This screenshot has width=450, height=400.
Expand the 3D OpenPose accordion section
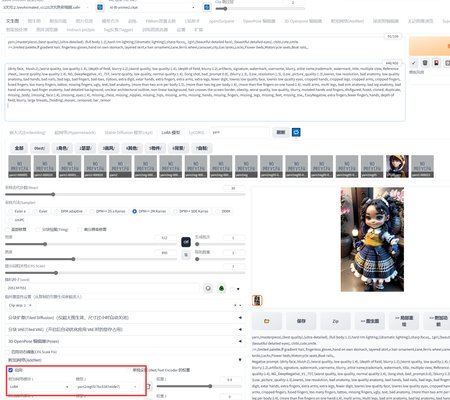coord(124,341)
